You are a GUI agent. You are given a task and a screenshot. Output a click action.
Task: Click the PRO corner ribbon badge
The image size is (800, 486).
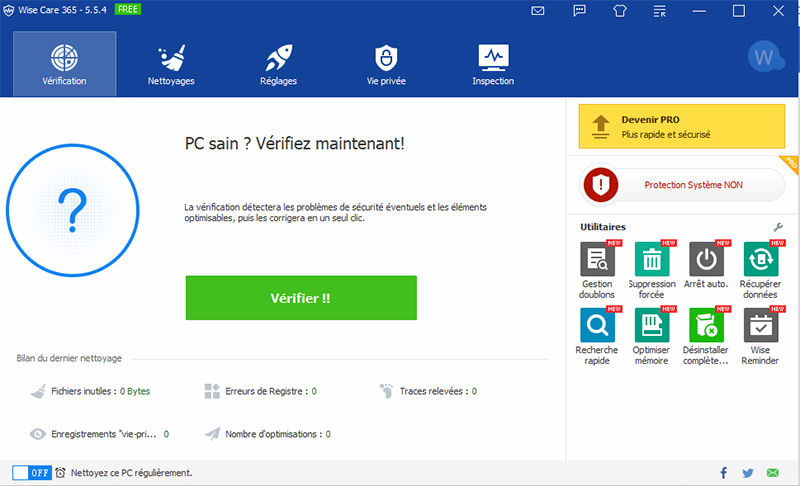coord(790,164)
